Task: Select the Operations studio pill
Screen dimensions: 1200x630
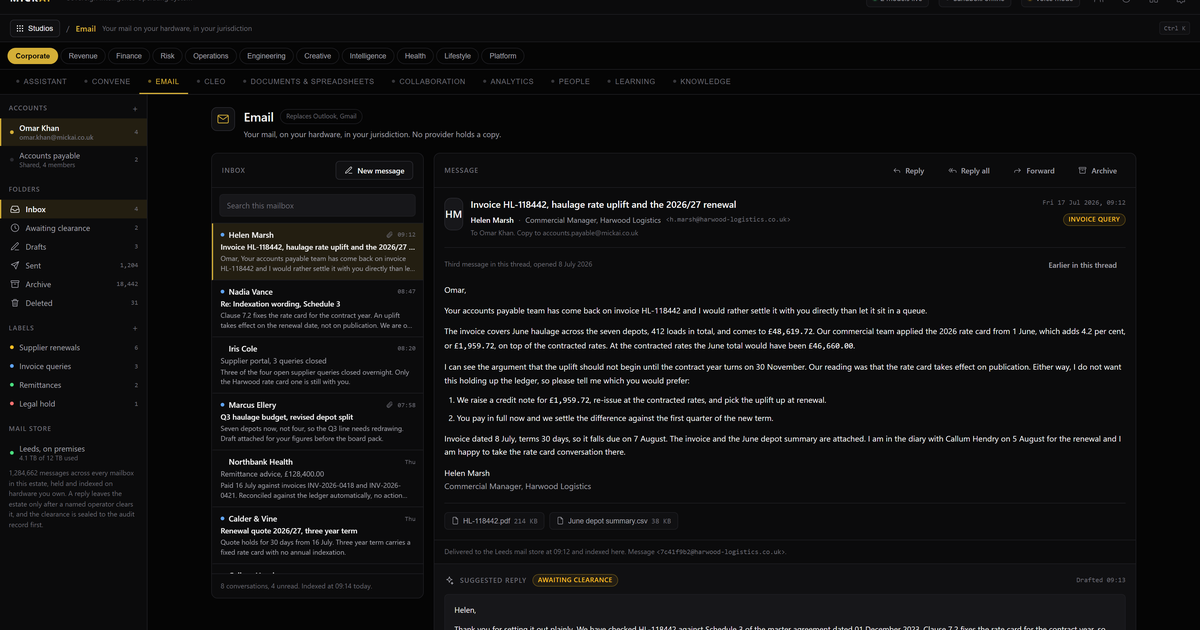Action: (x=211, y=56)
